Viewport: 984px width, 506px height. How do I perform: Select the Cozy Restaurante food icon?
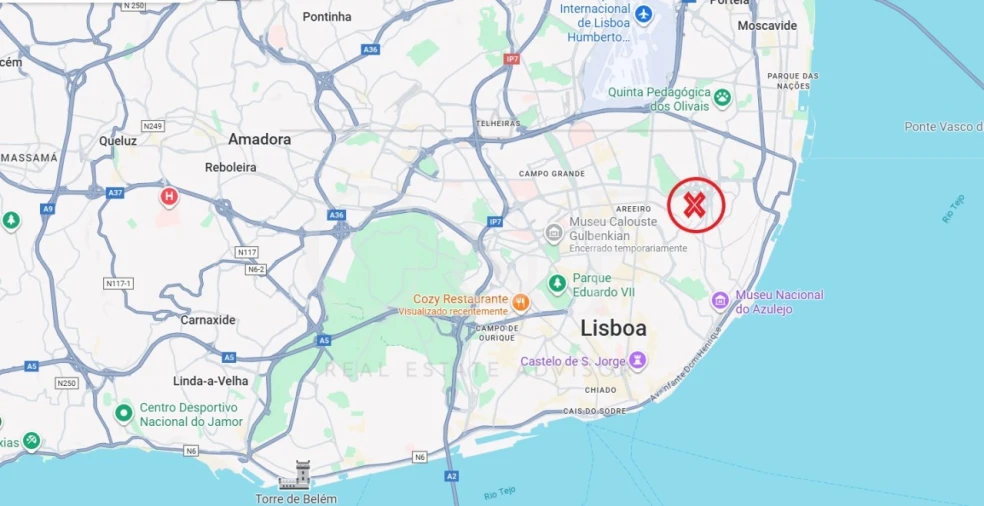(520, 304)
